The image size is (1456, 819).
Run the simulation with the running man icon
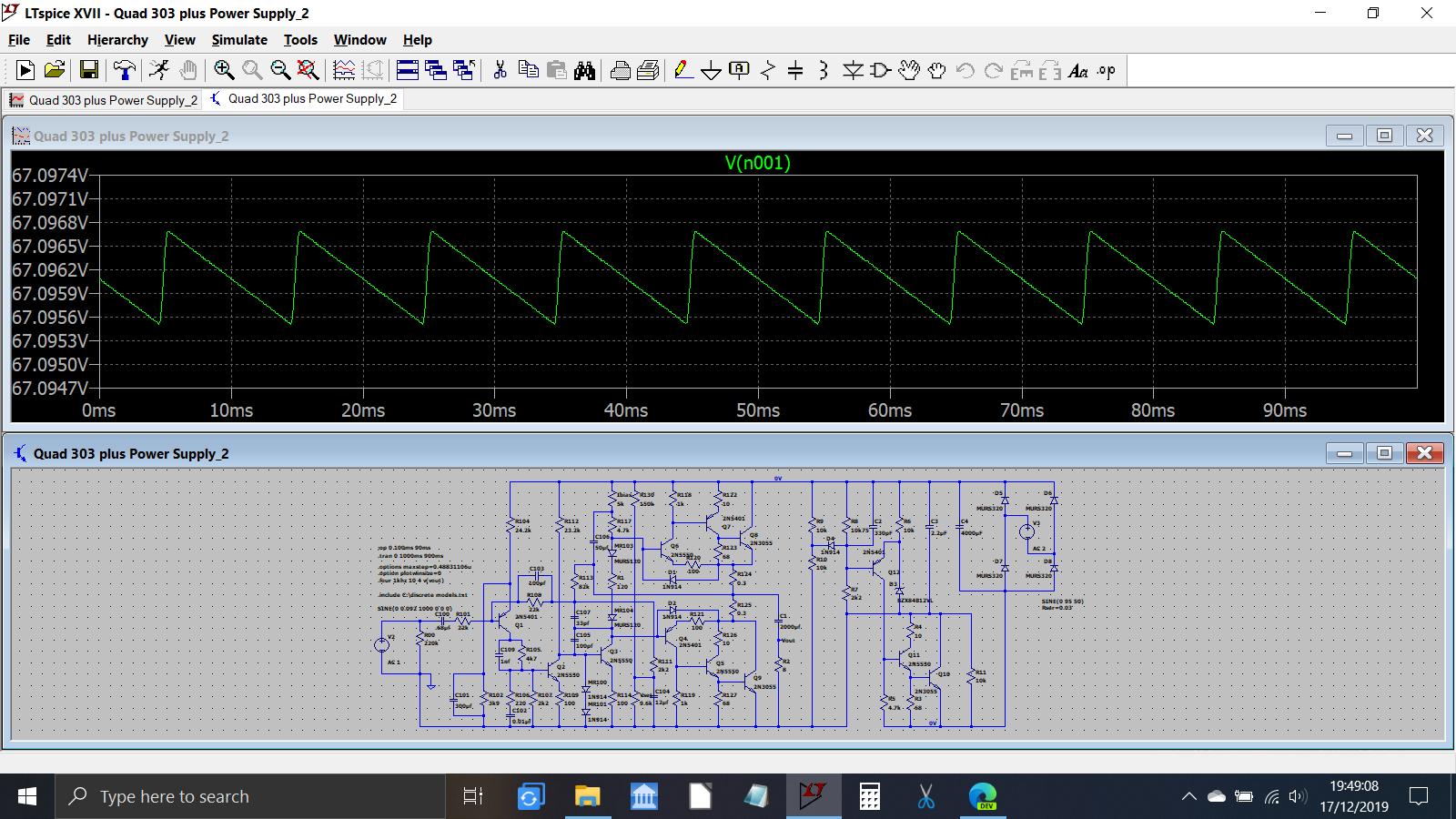point(159,70)
